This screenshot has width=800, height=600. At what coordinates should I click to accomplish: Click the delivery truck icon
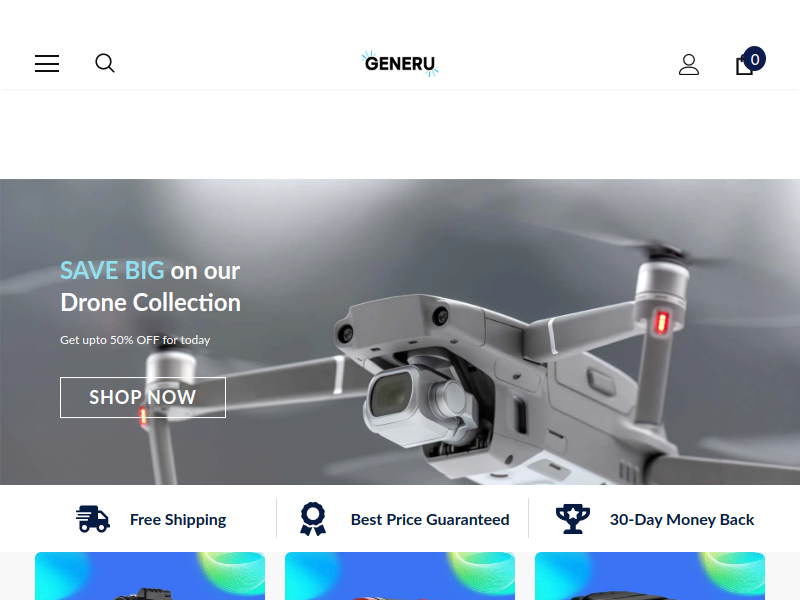click(x=93, y=519)
